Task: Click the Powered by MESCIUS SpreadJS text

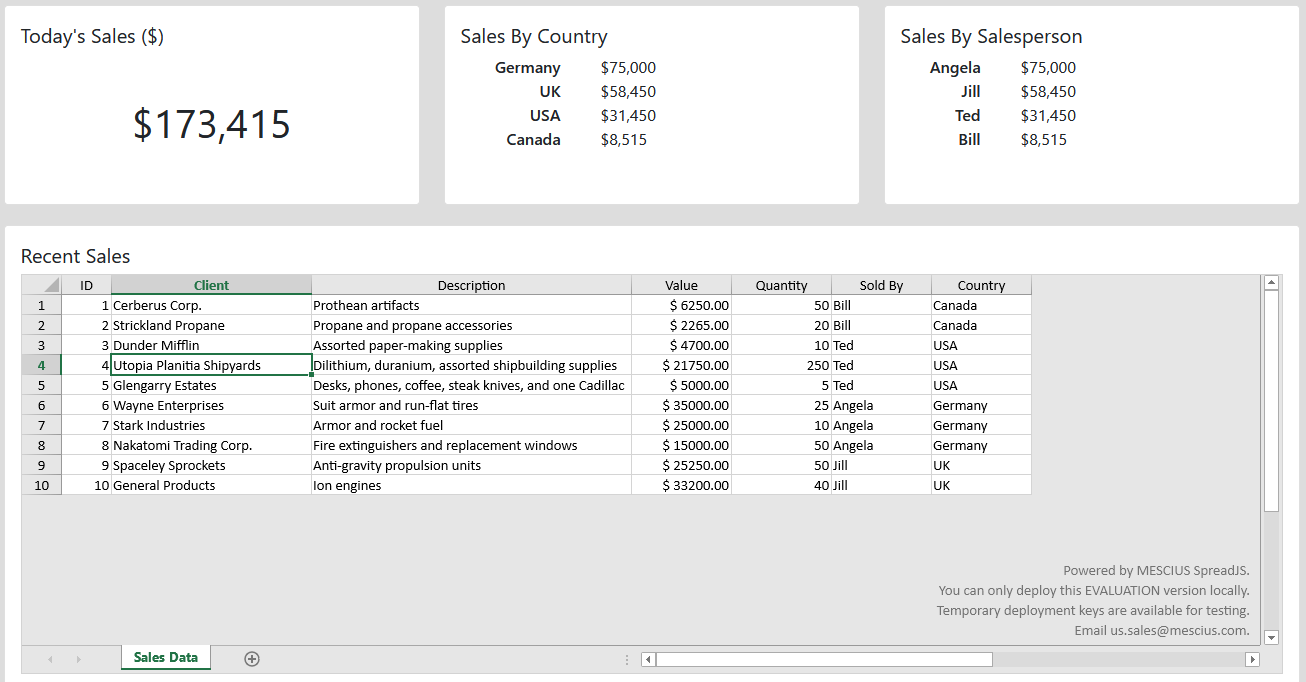Action: pos(1155,570)
